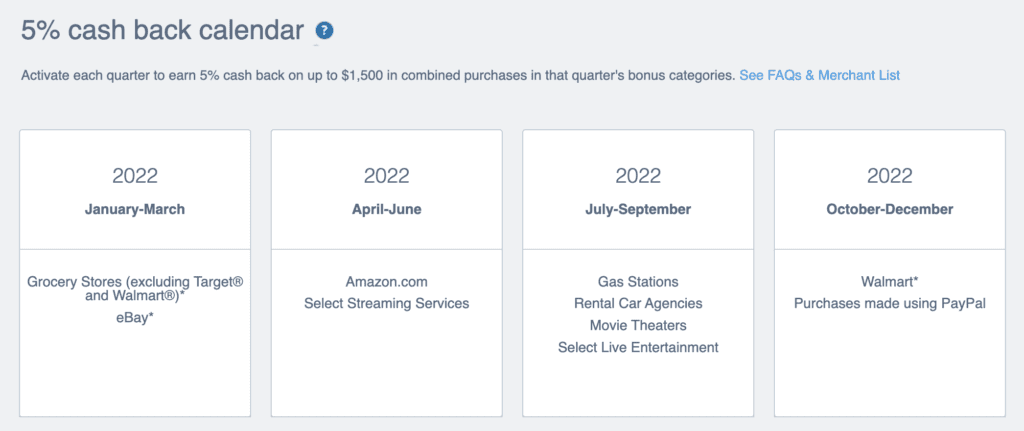This screenshot has width=1024, height=431.
Task: Click Select Streaming Services entry
Action: [387, 304]
